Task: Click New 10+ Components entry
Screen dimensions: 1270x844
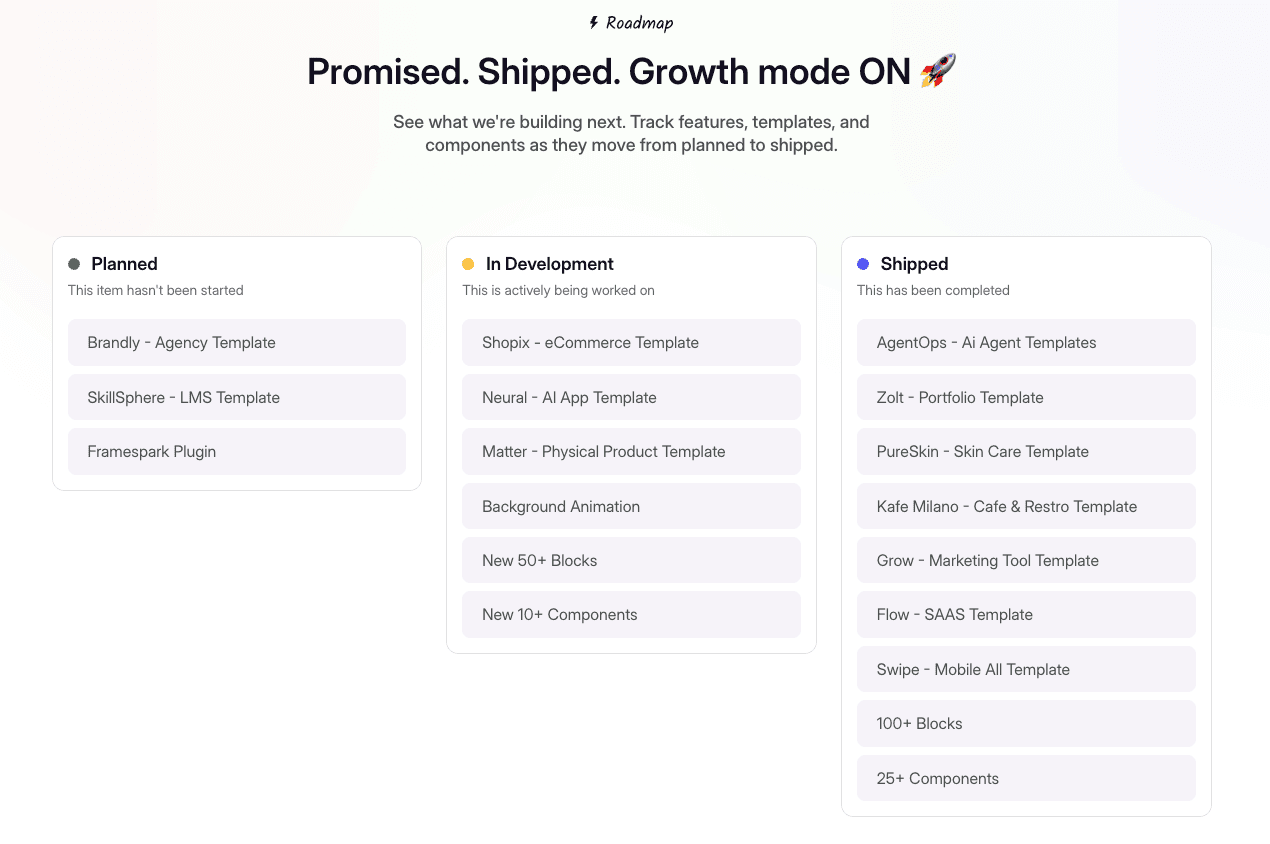Action: [631, 614]
